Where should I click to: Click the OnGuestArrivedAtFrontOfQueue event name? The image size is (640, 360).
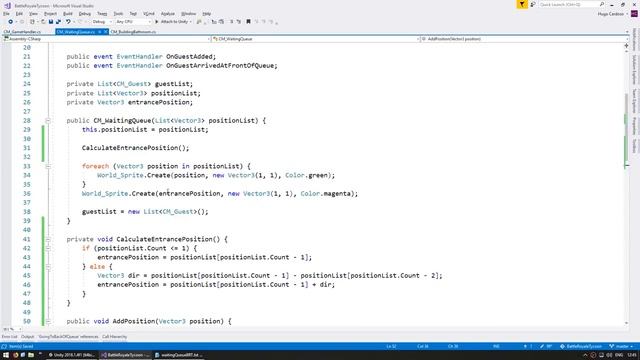tap(221, 66)
